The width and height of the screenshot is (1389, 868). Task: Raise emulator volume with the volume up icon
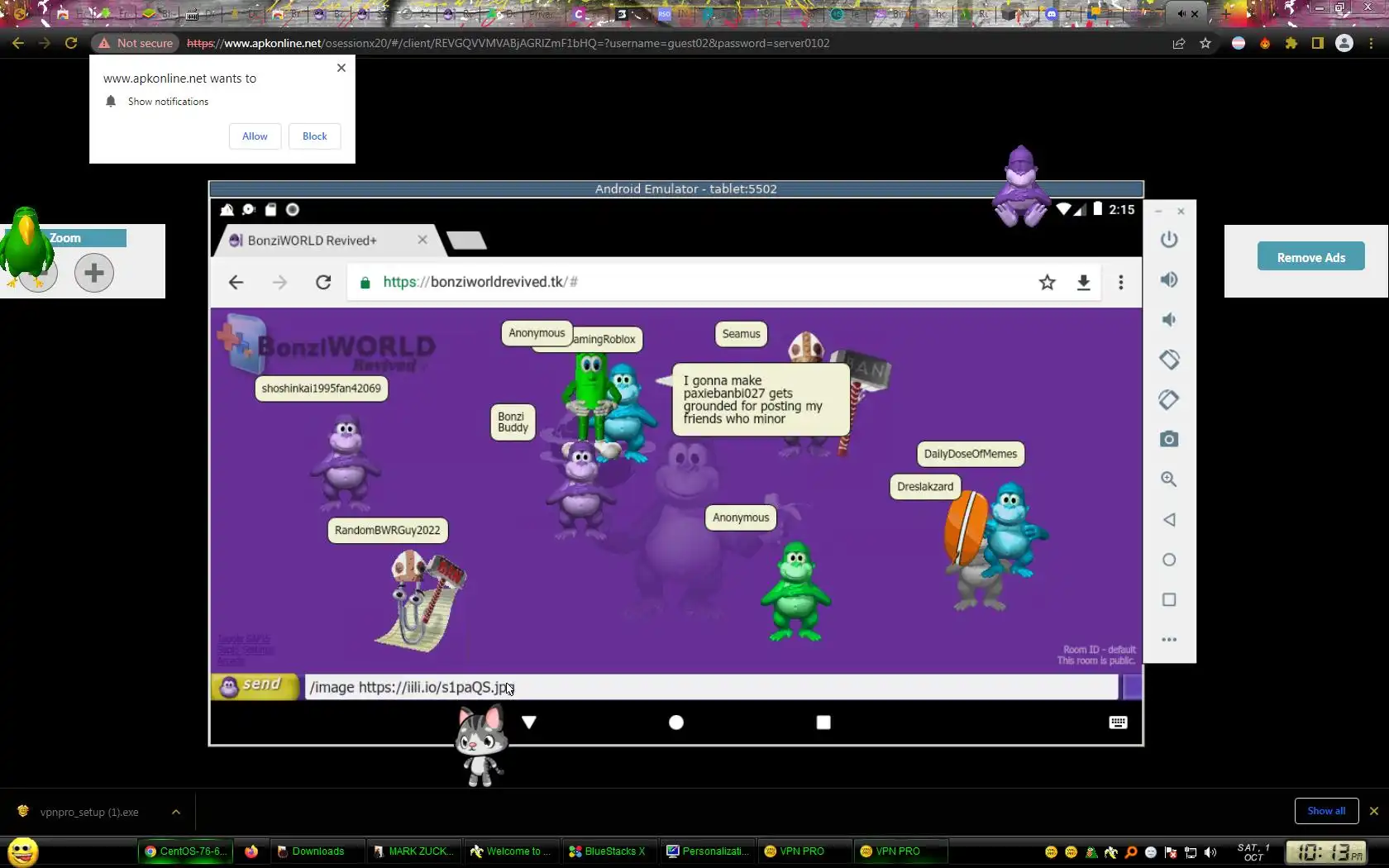pos(1168,279)
